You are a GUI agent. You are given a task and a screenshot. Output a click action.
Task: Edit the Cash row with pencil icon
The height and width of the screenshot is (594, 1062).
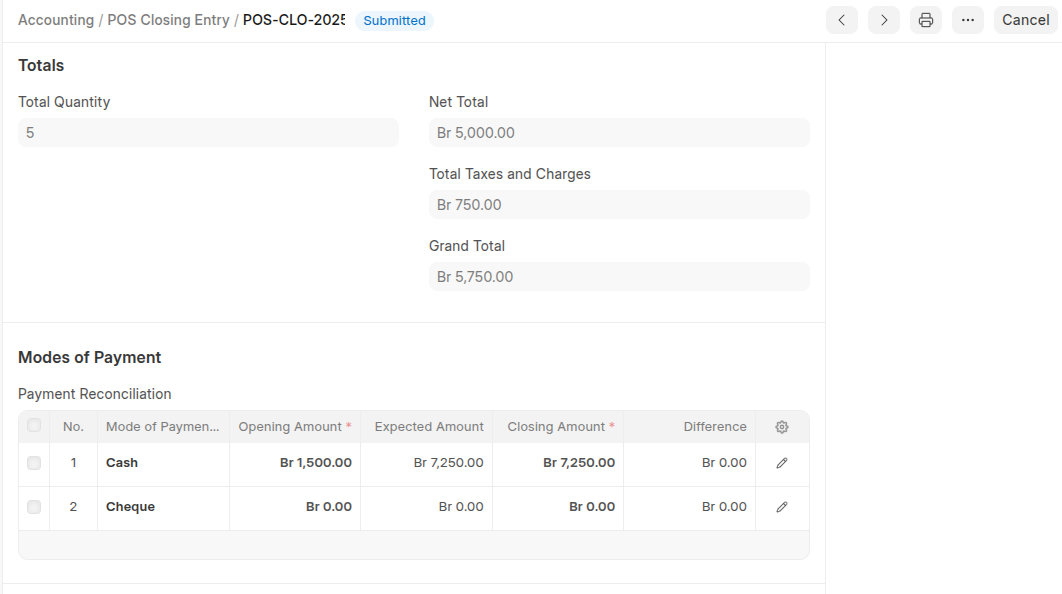(x=782, y=463)
